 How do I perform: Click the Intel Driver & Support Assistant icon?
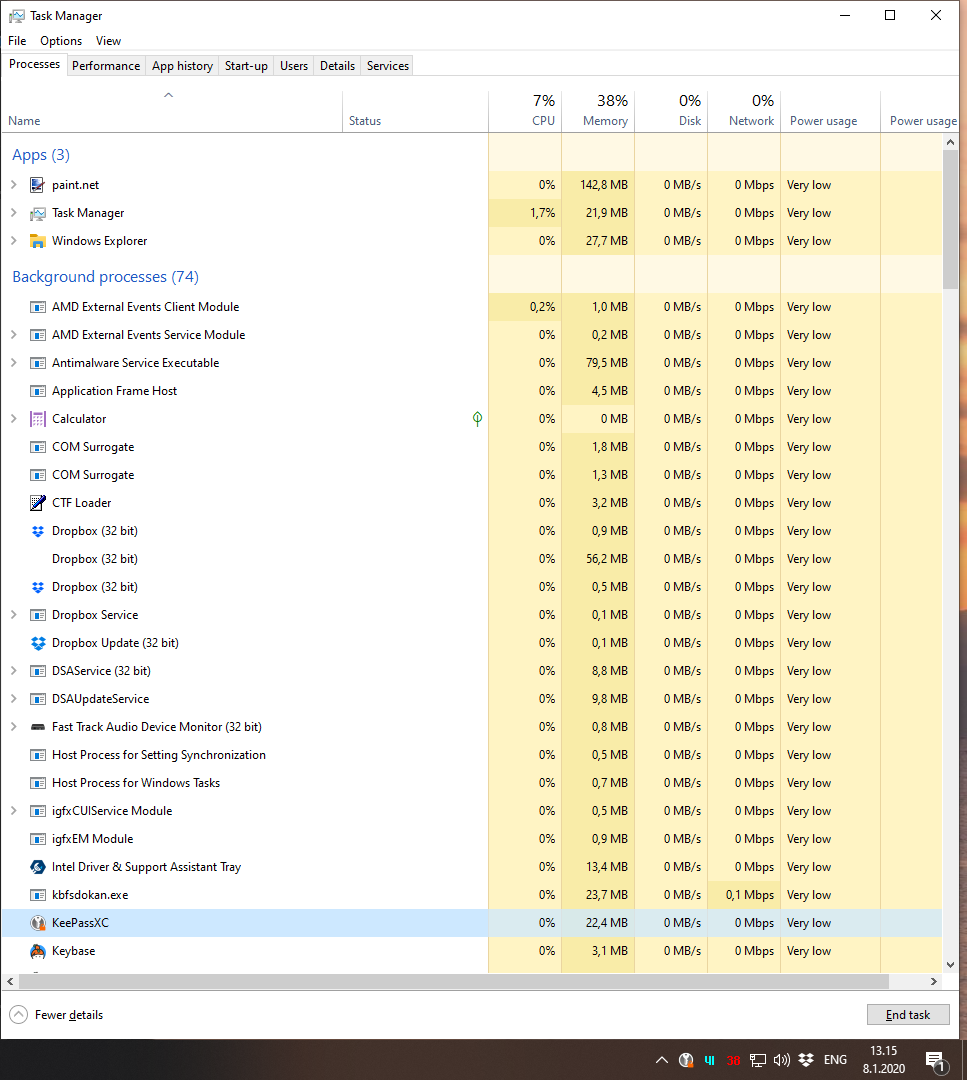tap(37, 866)
